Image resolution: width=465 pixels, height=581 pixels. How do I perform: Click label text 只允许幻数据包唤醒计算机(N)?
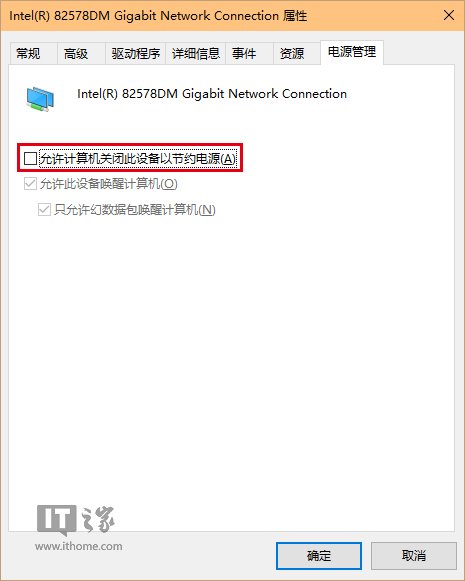click(x=135, y=210)
